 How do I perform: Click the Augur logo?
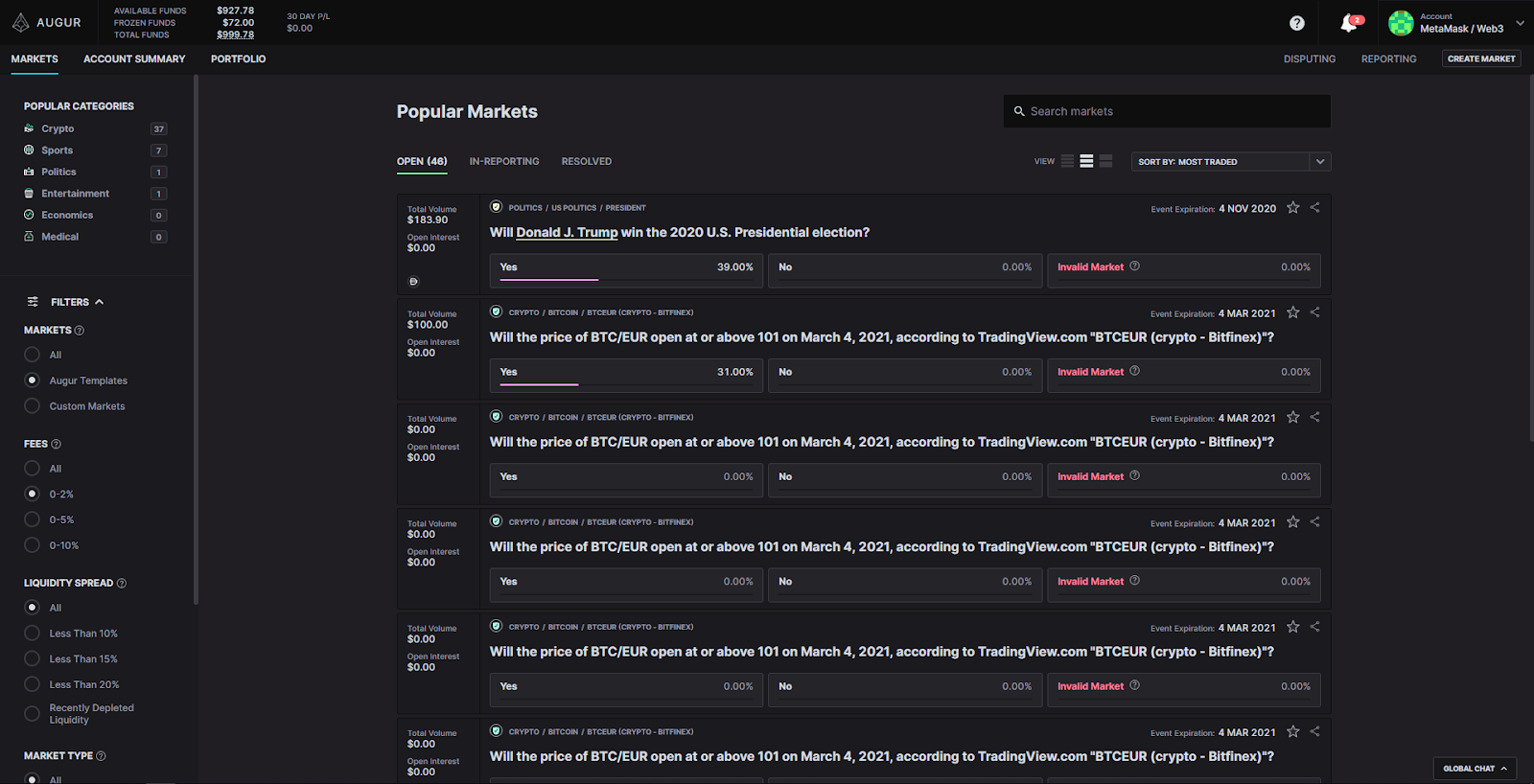coord(46,22)
